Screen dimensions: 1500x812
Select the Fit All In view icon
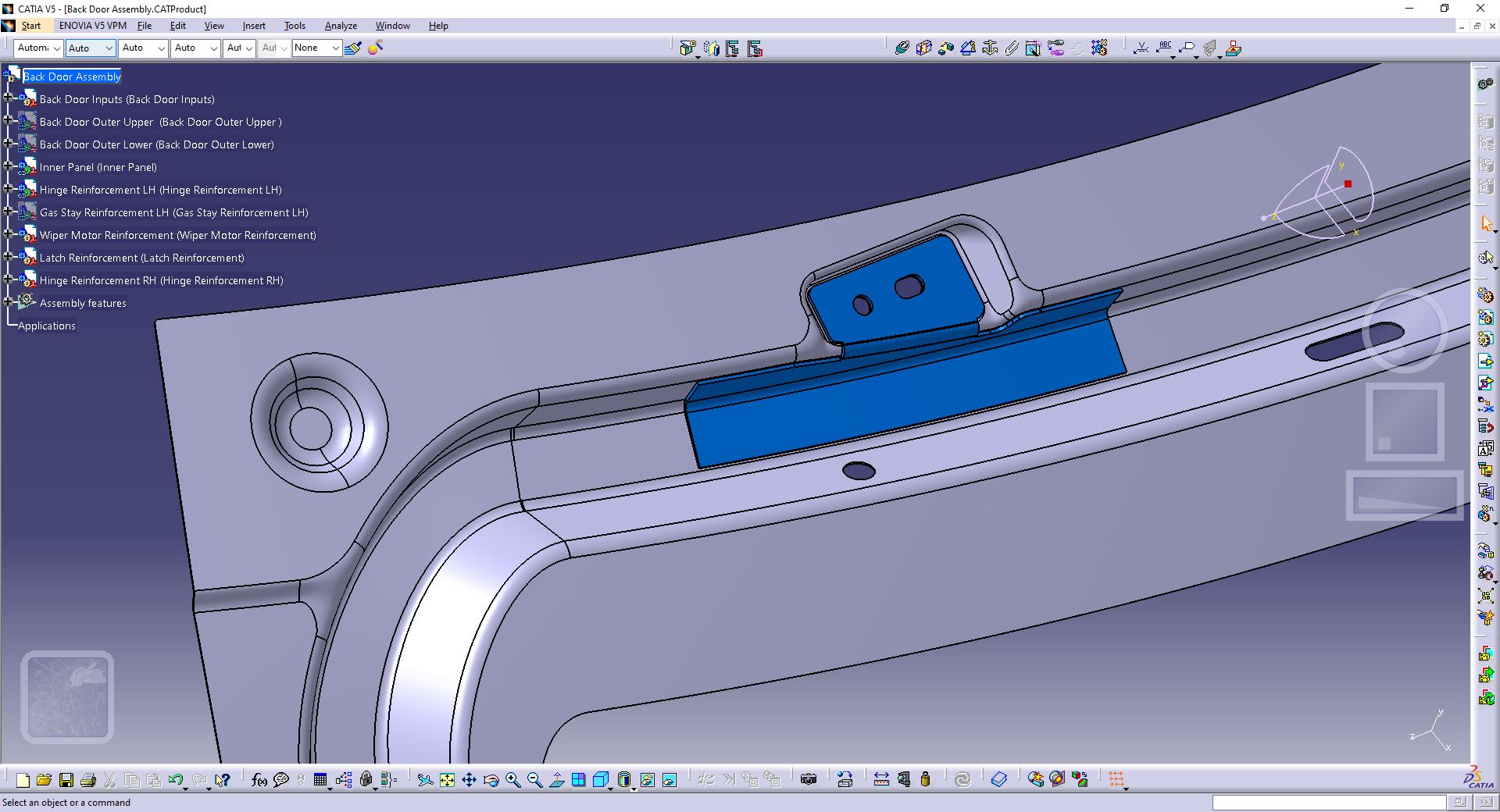(x=447, y=779)
